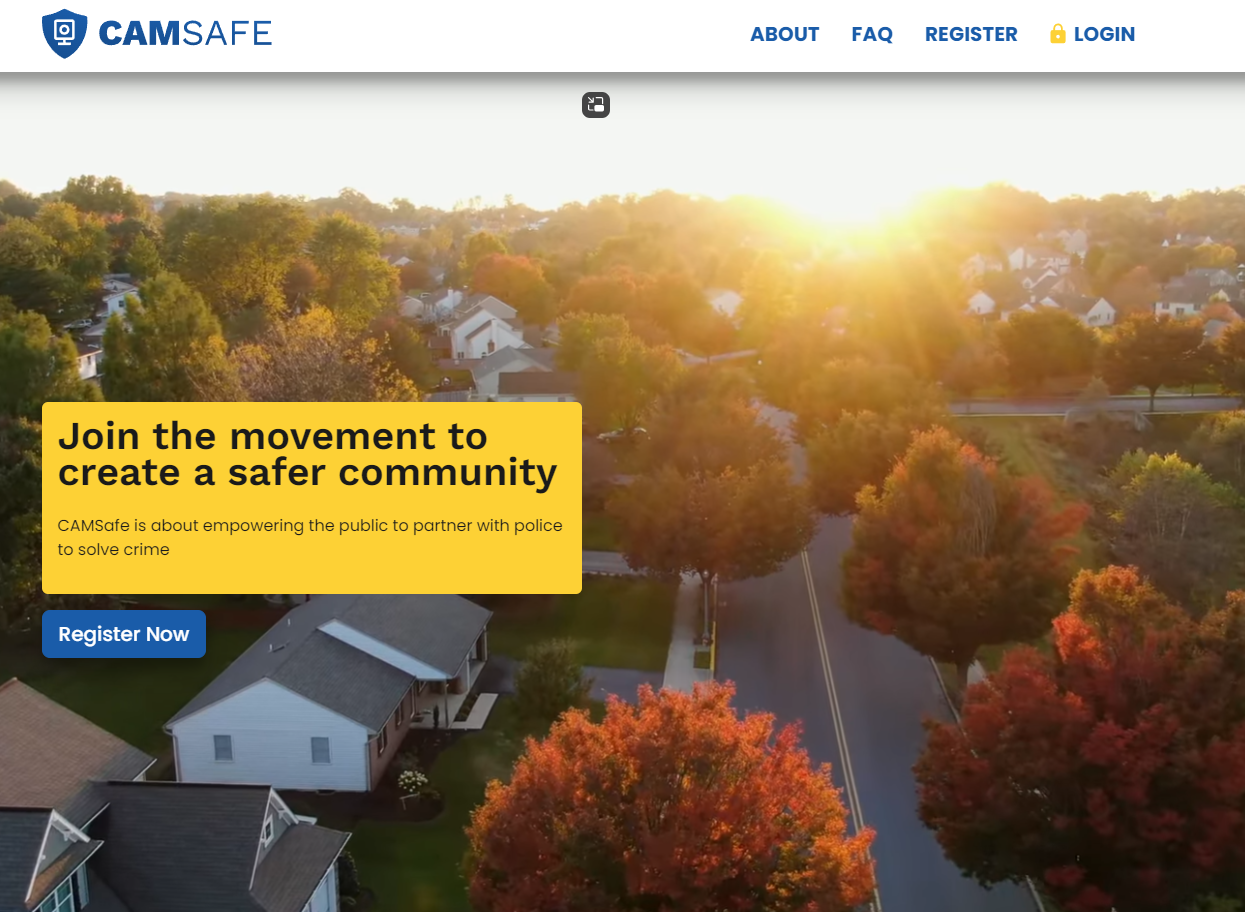1245x912 pixels.
Task: Select the LOGIN link in header
Action: click(x=1104, y=34)
